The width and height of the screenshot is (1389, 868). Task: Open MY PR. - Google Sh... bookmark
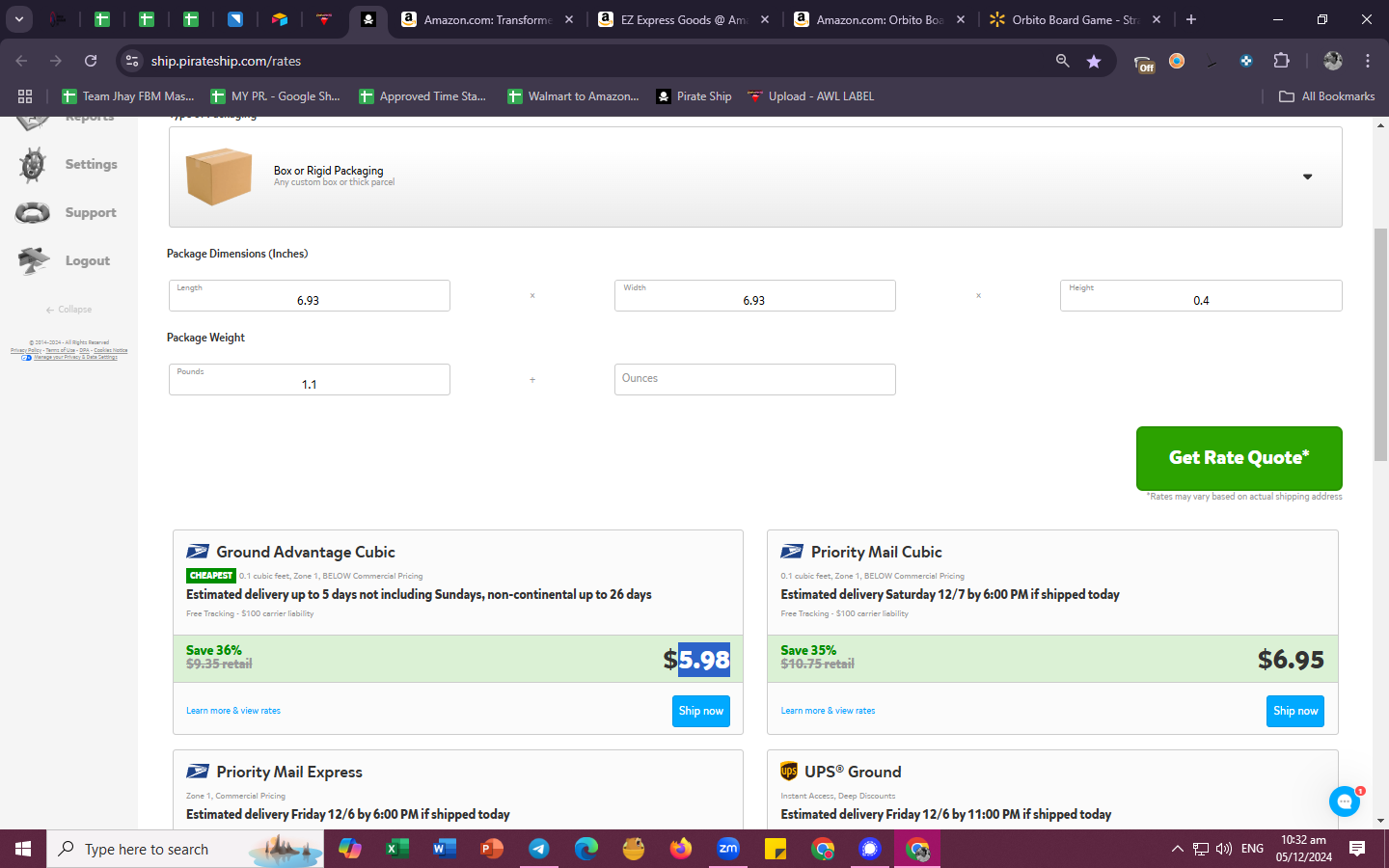click(276, 96)
